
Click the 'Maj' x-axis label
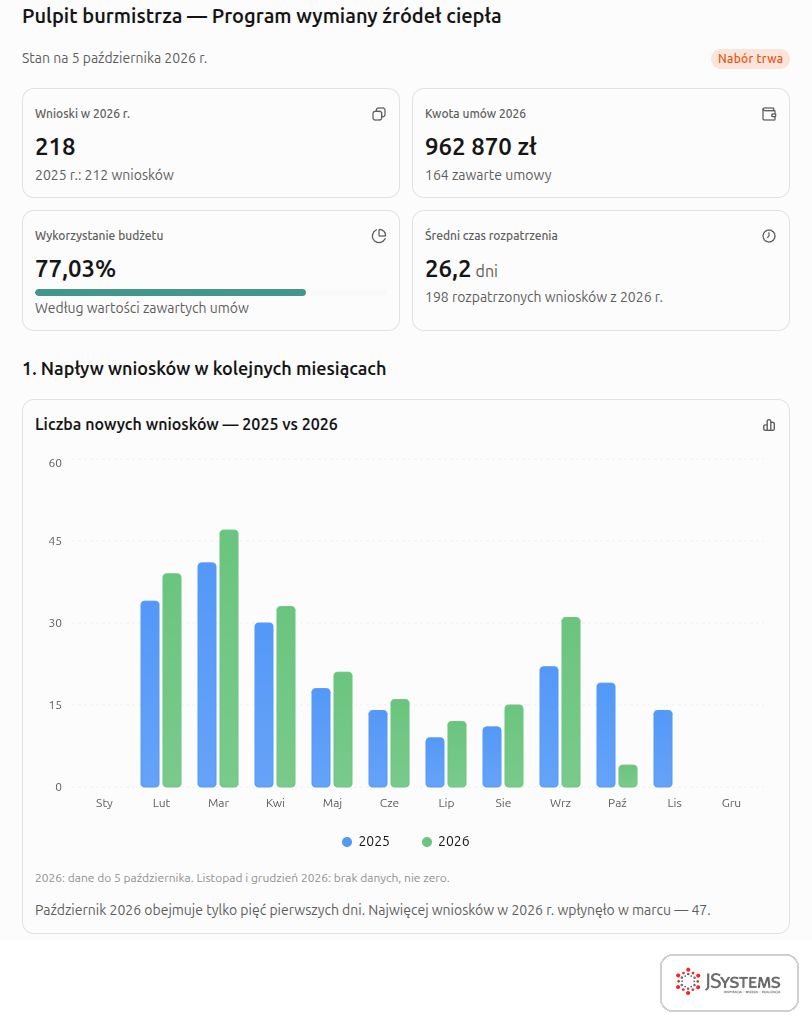click(x=332, y=803)
